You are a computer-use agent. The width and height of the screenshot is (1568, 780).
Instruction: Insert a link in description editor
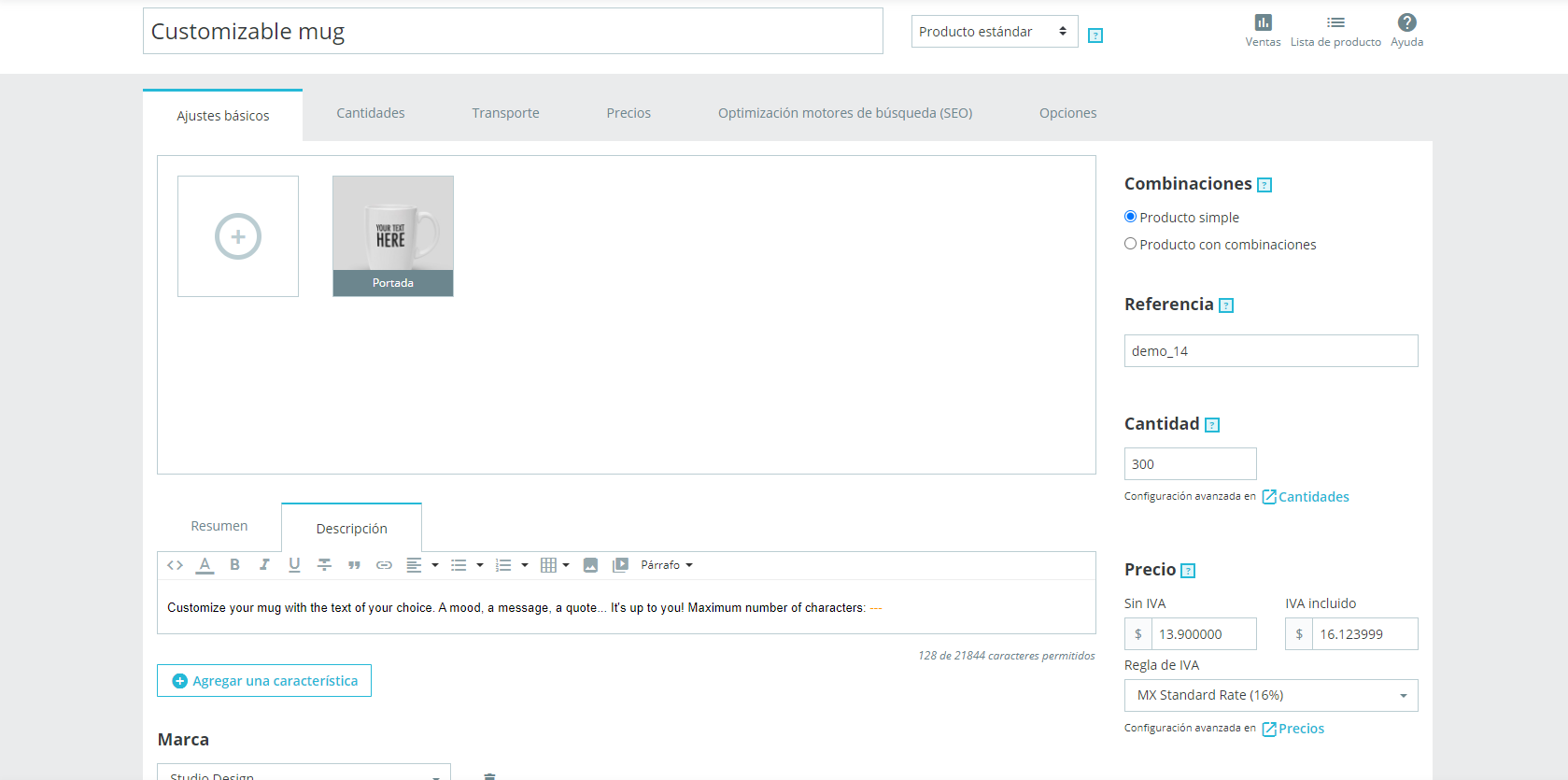(x=384, y=565)
